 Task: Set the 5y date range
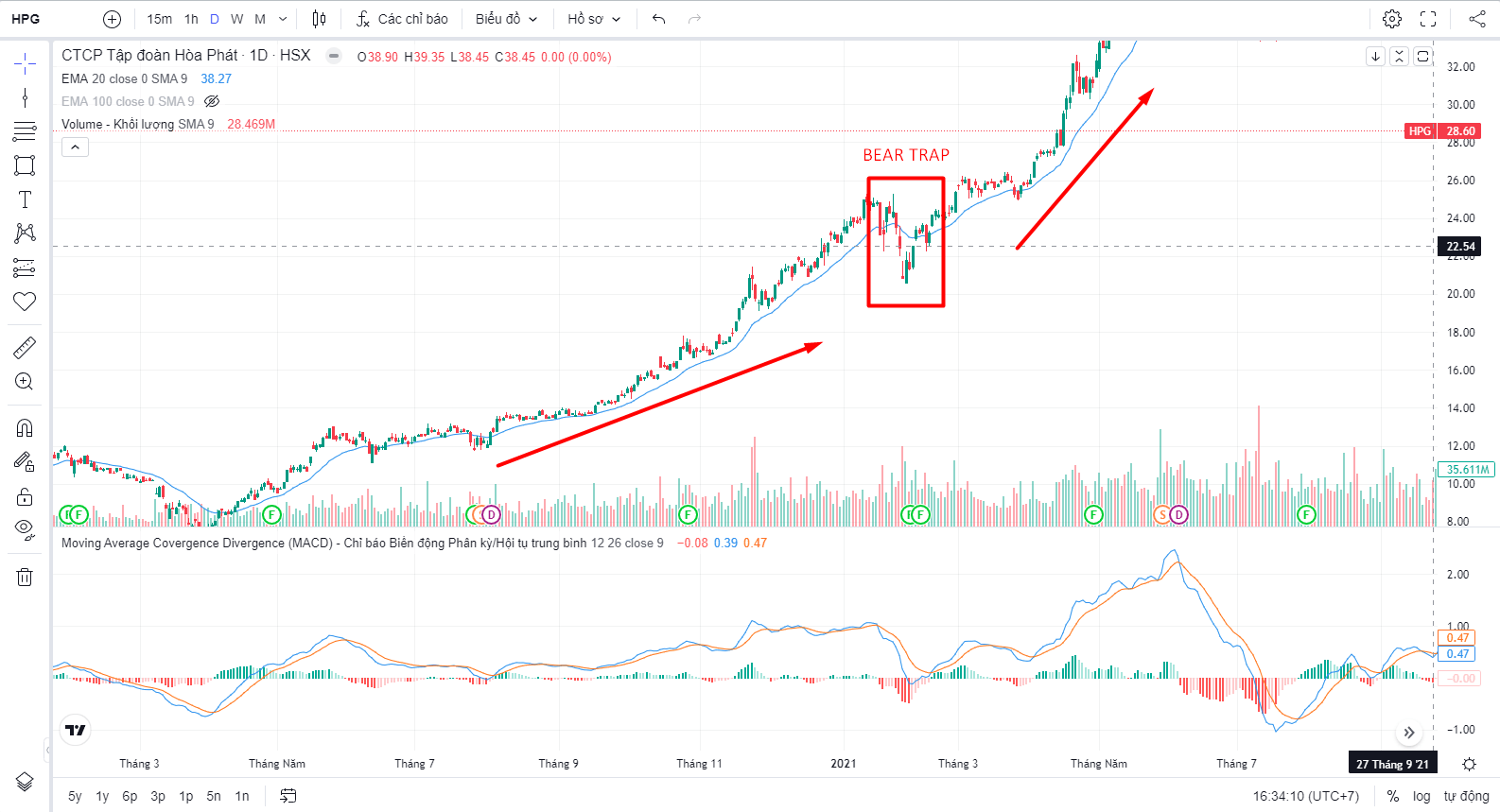[75, 796]
